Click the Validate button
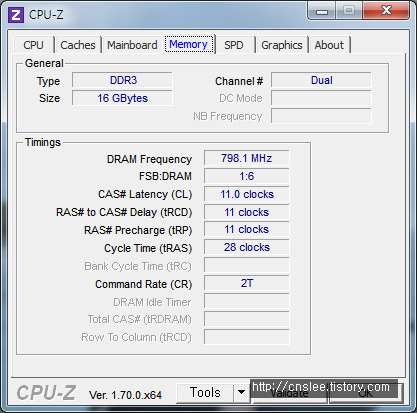The width and height of the screenshot is (417, 413). (x=289, y=393)
